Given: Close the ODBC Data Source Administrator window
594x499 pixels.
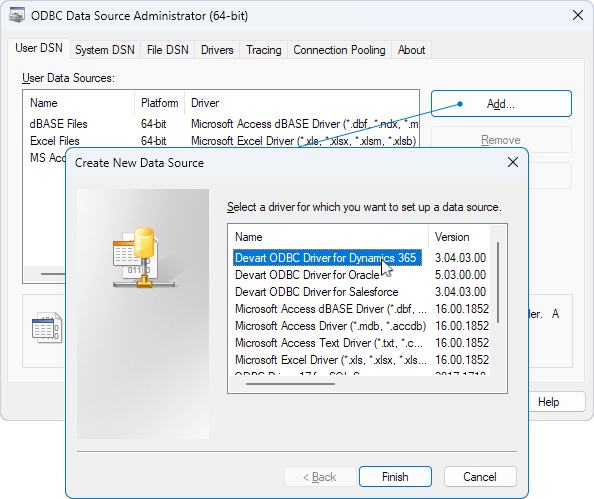Looking at the screenshot, I should pyautogui.click(x=578, y=15).
